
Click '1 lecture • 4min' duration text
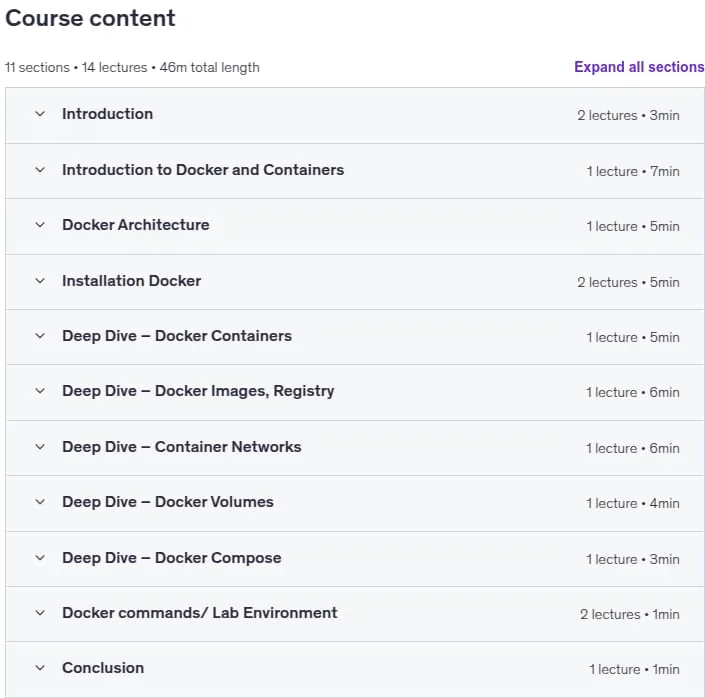(x=633, y=503)
